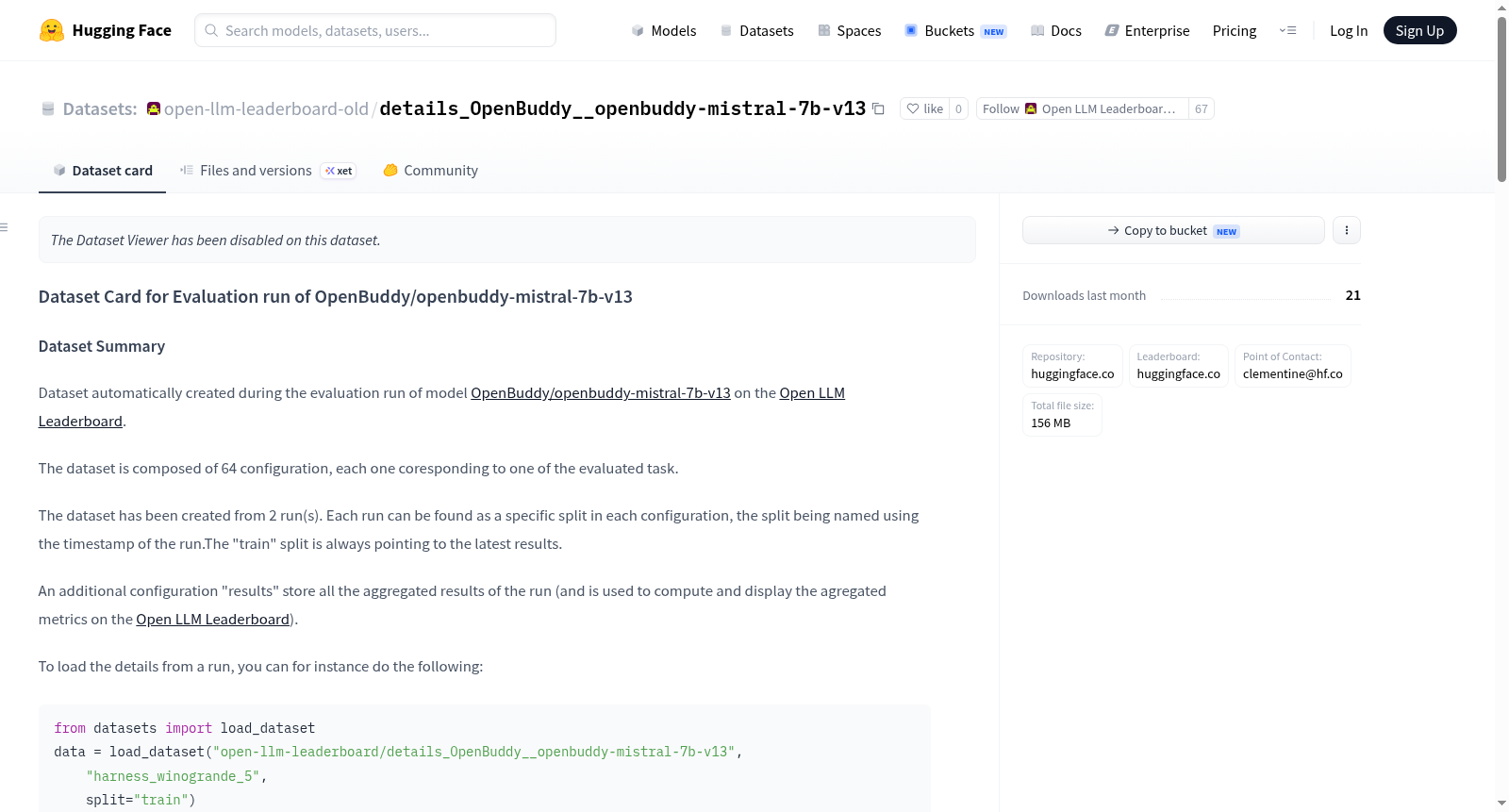Click the Sign Up button
Viewport: 1509px width, 812px height.
(1419, 30)
